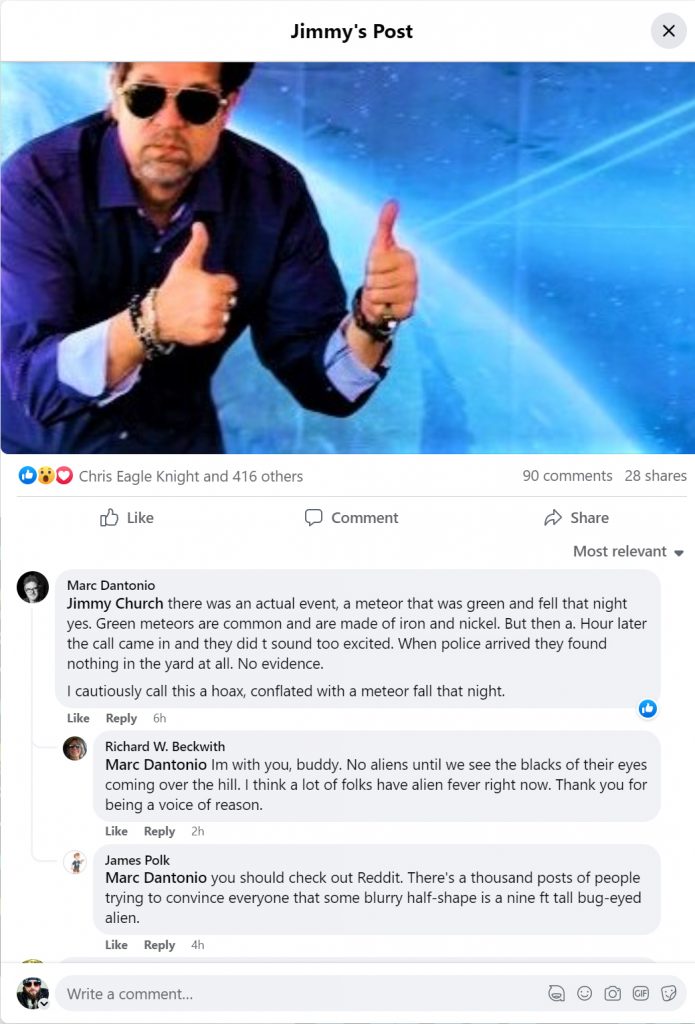Viewport: 695px width, 1024px height.
Task: Reply to Marc Dantonio's comment
Action: [x=121, y=718]
